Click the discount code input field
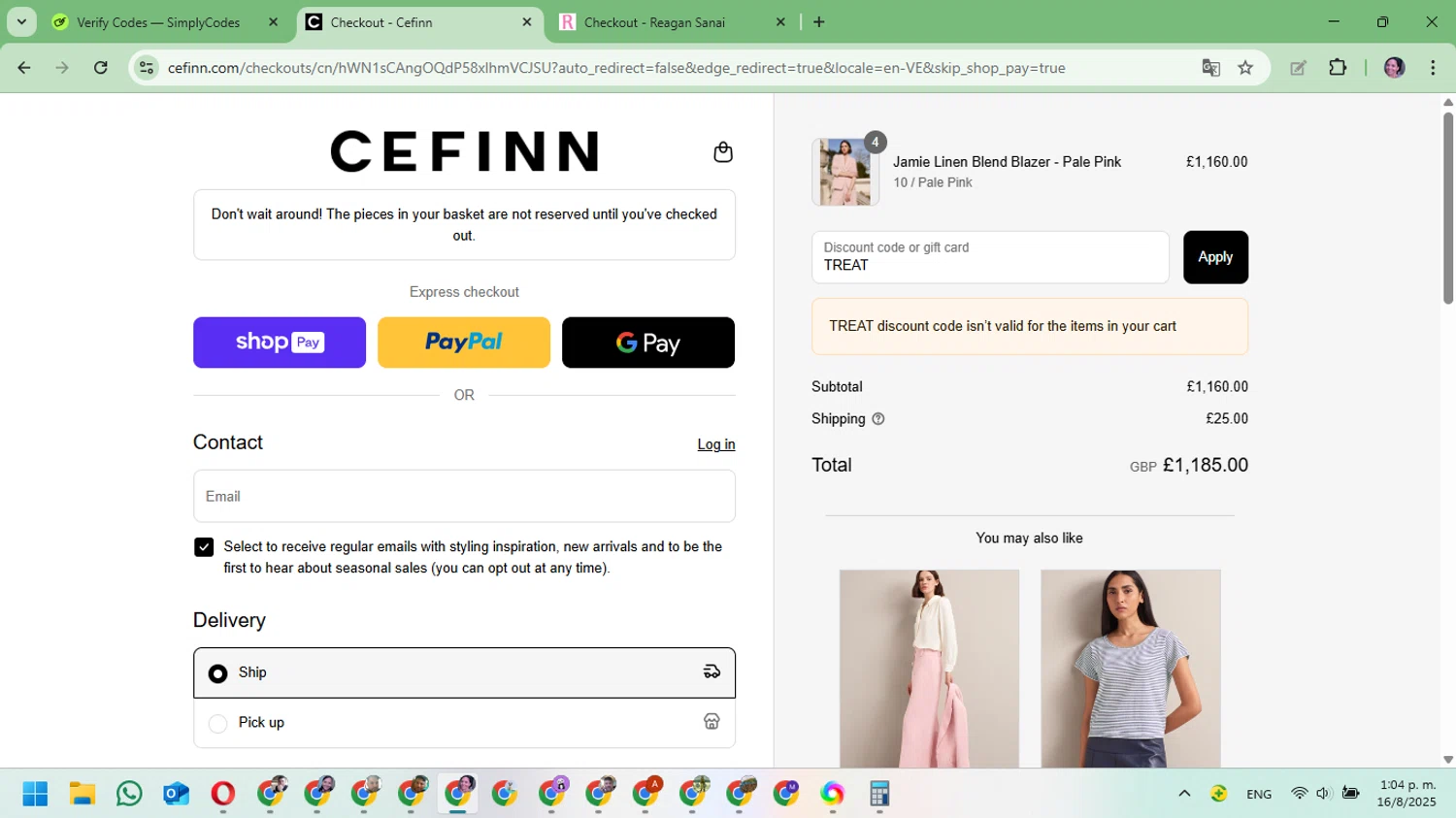 990,257
